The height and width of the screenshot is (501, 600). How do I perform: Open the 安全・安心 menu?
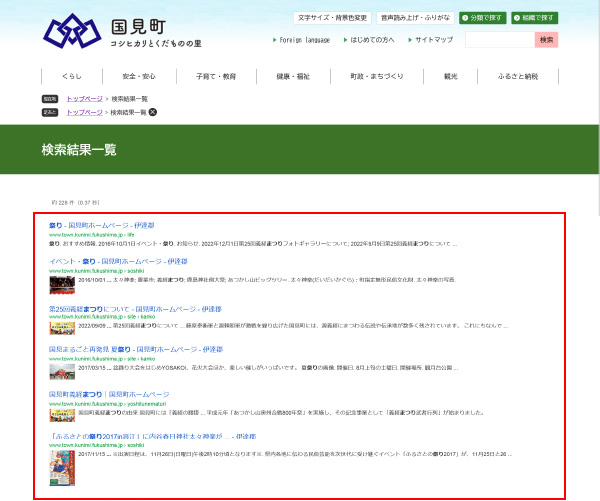tap(139, 77)
